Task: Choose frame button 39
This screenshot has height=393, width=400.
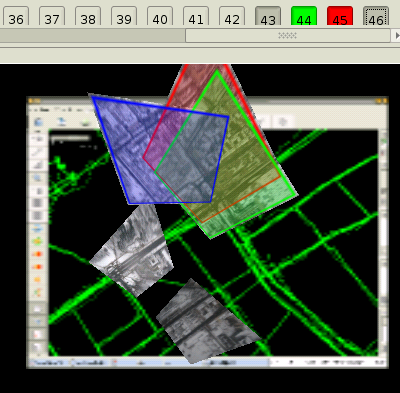Action: pos(124,16)
